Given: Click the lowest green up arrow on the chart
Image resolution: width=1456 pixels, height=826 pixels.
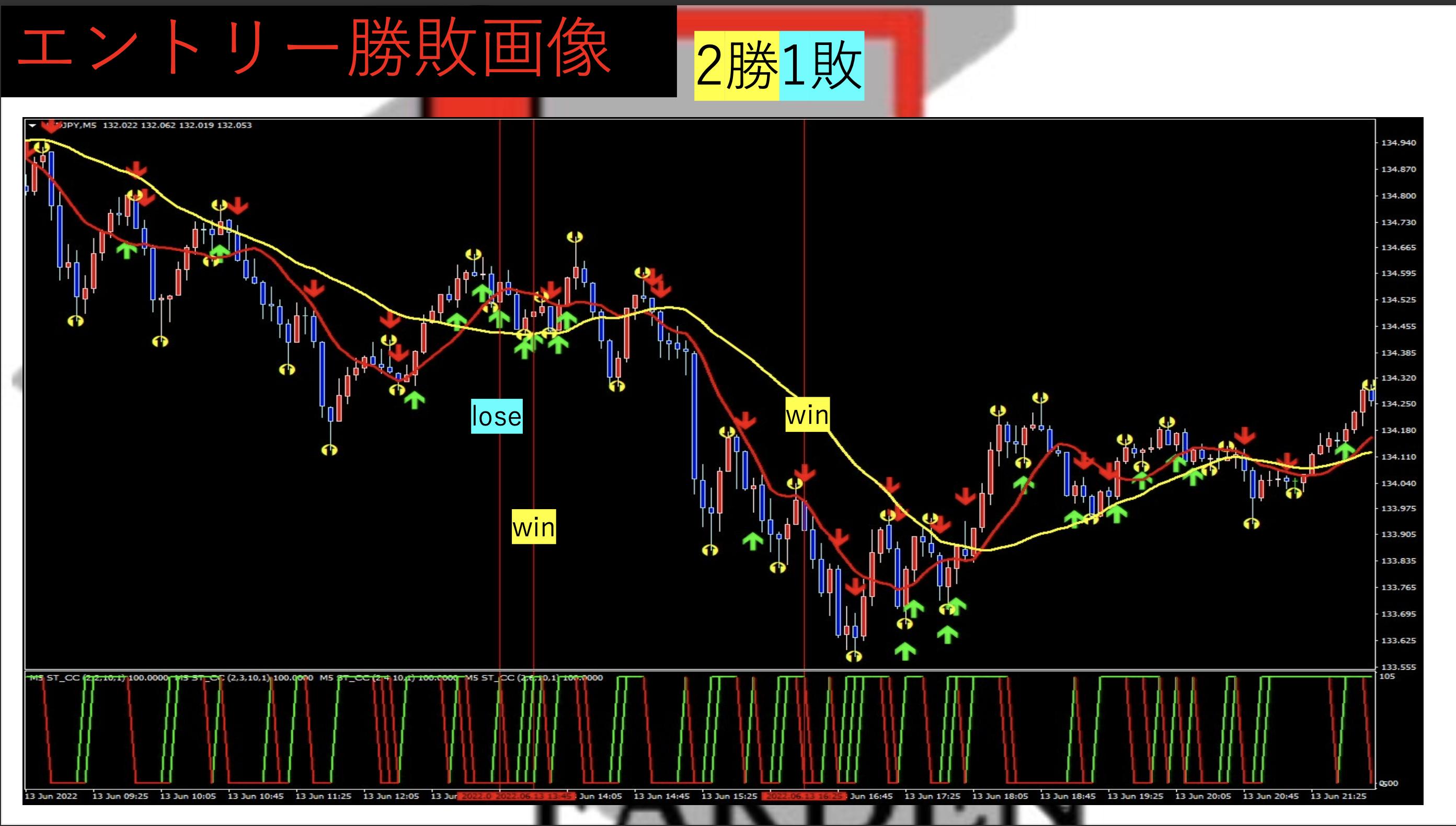Looking at the screenshot, I should pos(905,650).
